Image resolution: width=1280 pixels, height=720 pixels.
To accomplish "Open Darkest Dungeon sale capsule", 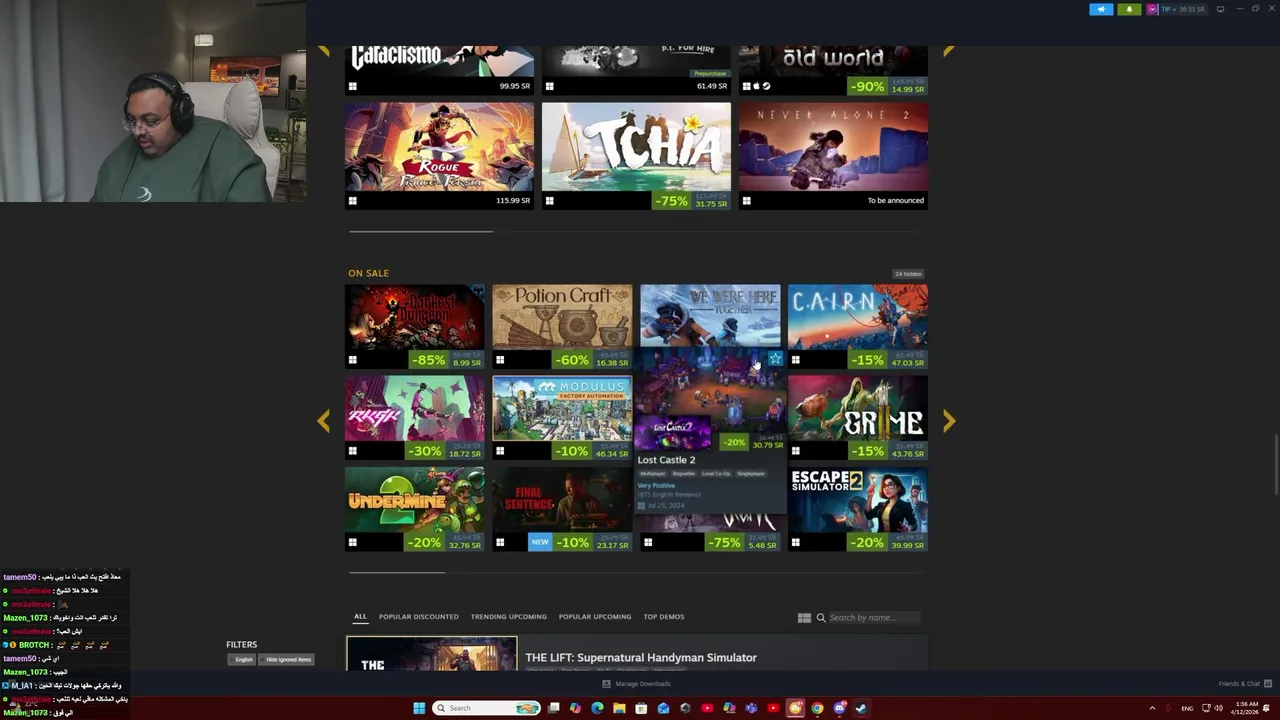I will click(415, 327).
